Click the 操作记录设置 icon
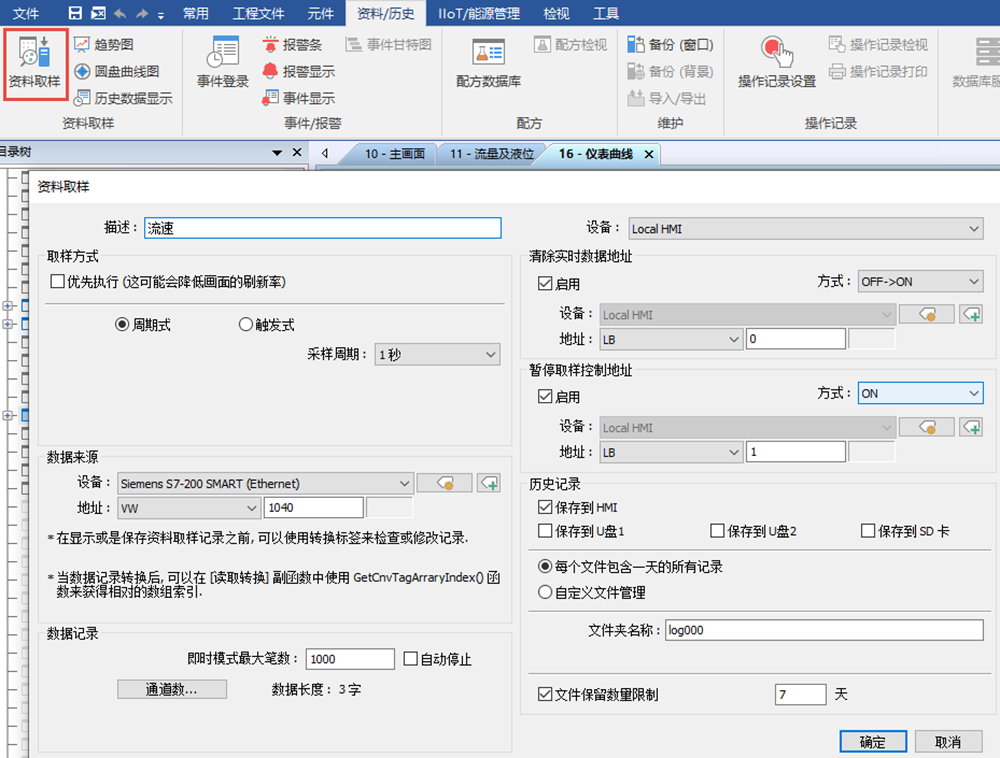Image resolution: width=1000 pixels, height=758 pixels. tap(776, 62)
